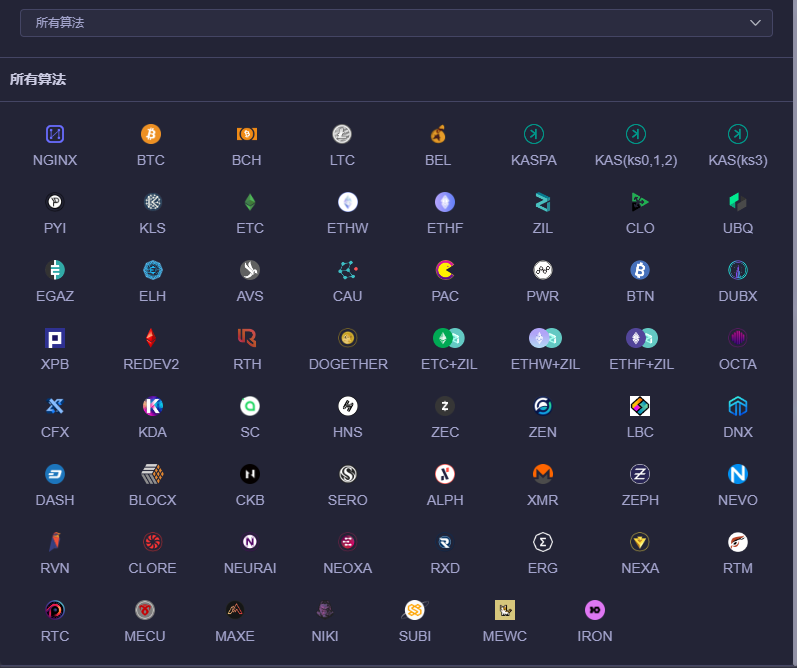Choose the UBQ coin icon
The image size is (797, 668).
738,202
